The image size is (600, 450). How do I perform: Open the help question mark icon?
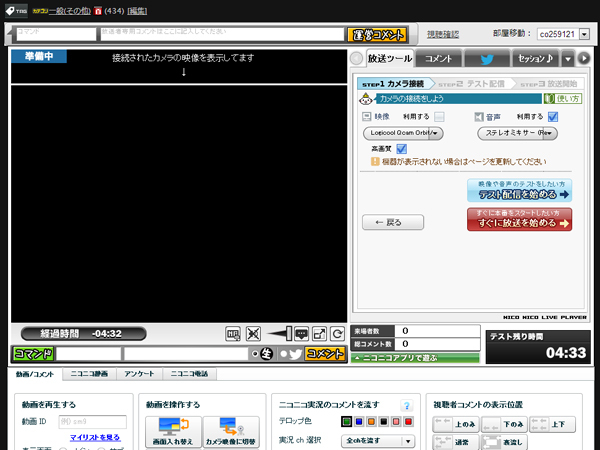pos(407,405)
